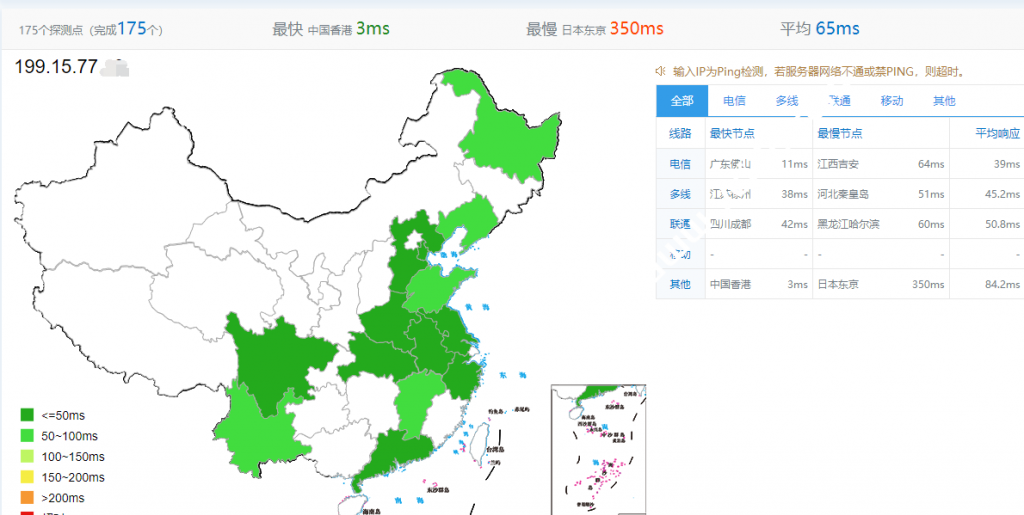Click the 日本东京 cell in the 其他 row

(838, 284)
